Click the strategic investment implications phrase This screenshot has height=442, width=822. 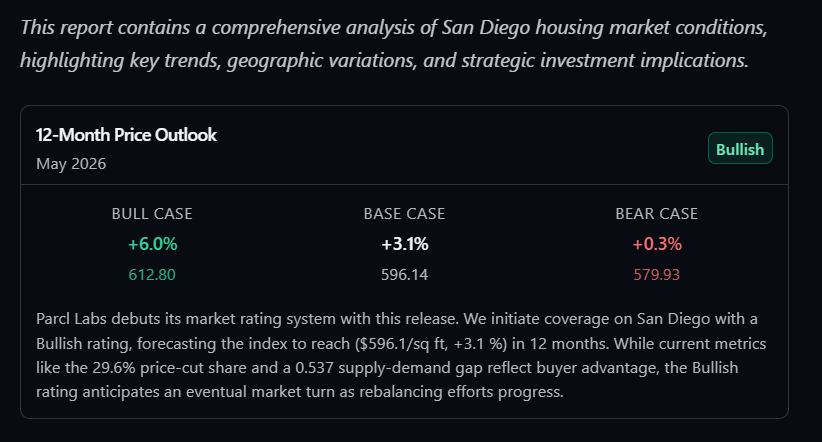coord(604,60)
